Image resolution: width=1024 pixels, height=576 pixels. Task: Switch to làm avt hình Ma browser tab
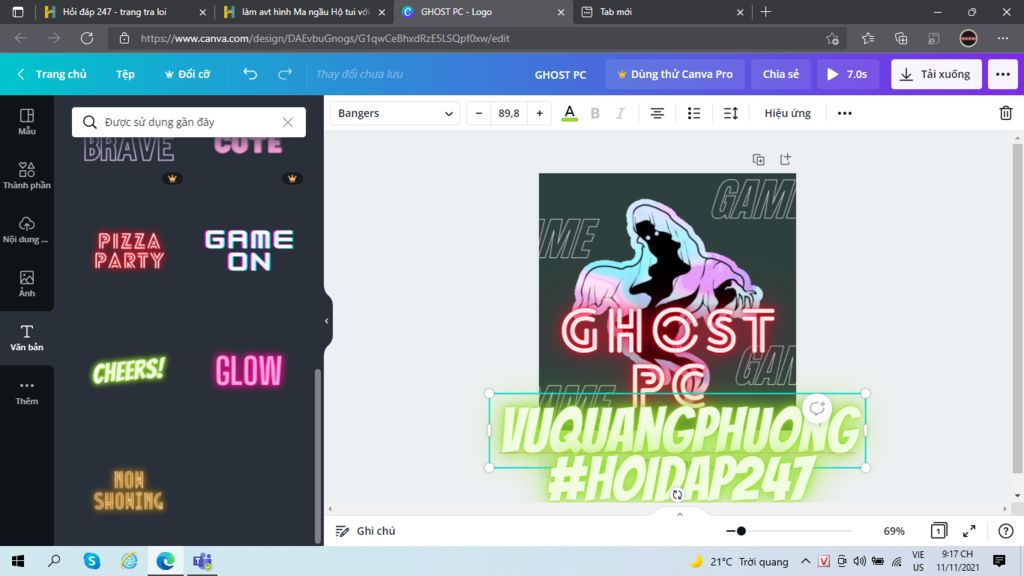[304, 12]
